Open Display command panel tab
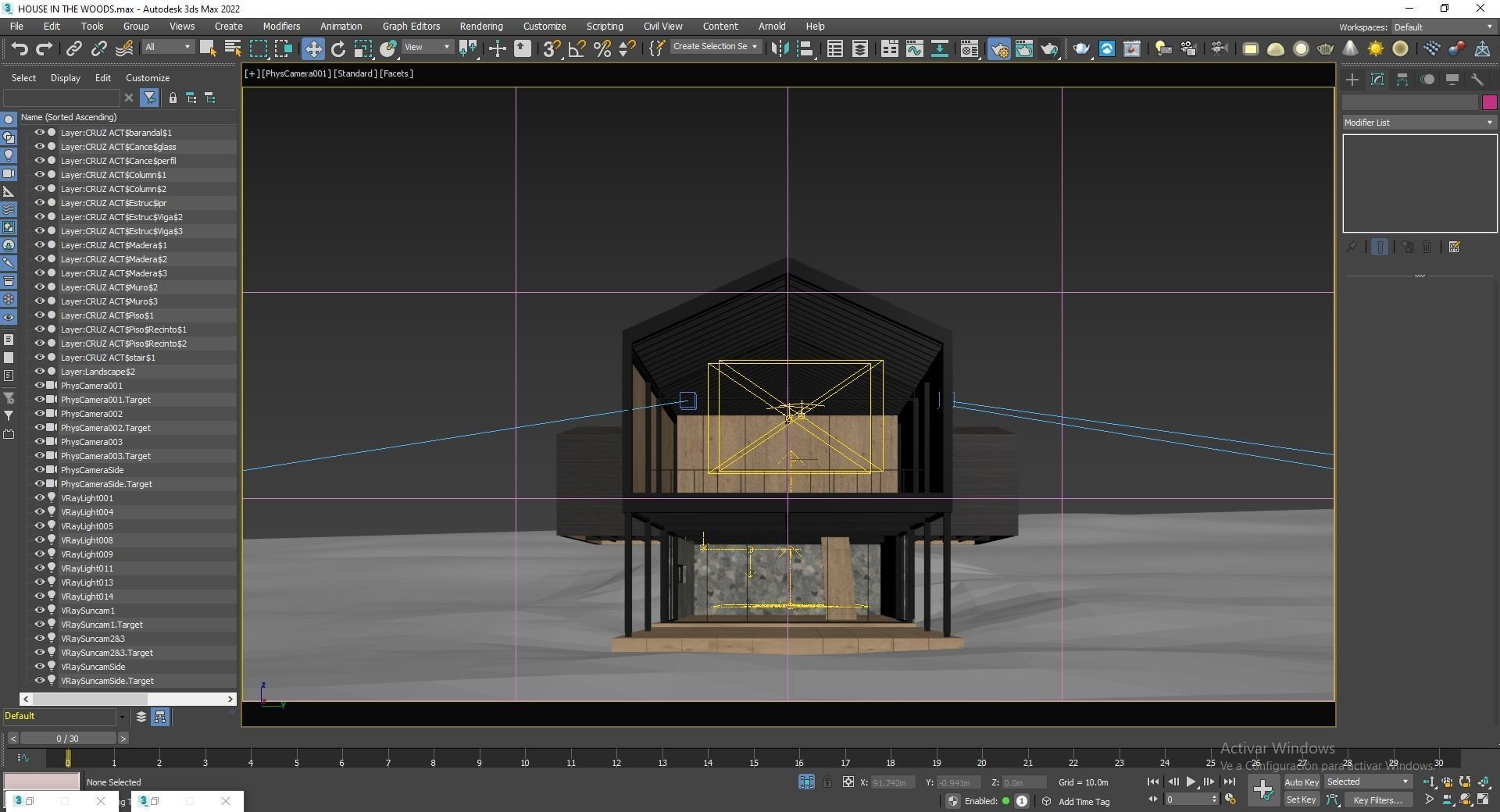Image resolution: width=1500 pixels, height=812 pixels. 1452,80
